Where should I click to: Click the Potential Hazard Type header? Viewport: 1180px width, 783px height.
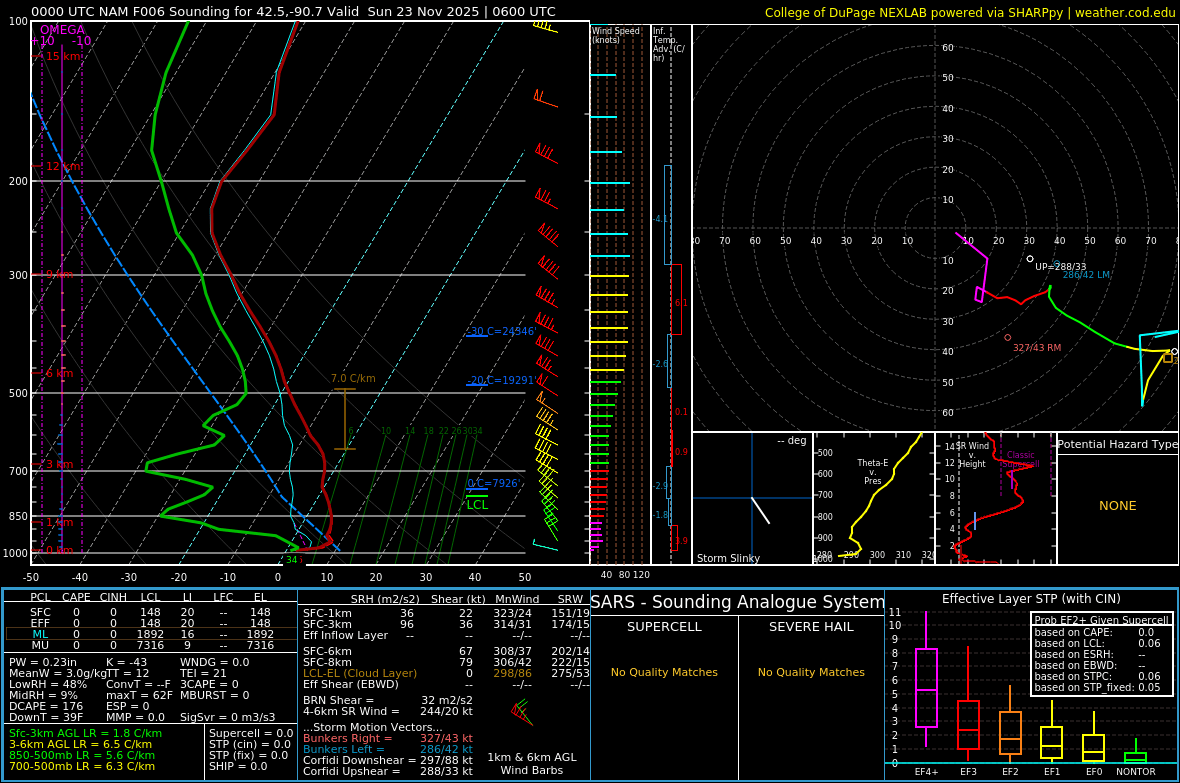[x=1117, y=444]
